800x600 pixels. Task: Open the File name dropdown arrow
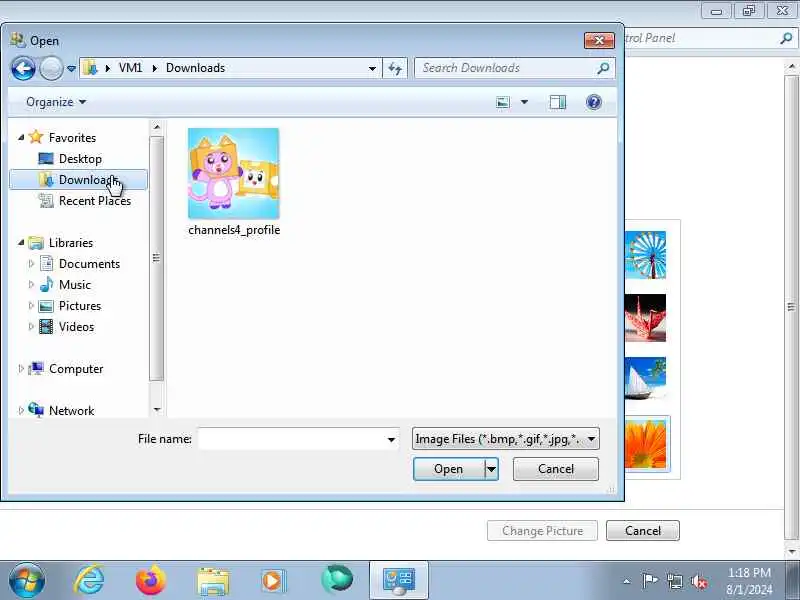391,439
